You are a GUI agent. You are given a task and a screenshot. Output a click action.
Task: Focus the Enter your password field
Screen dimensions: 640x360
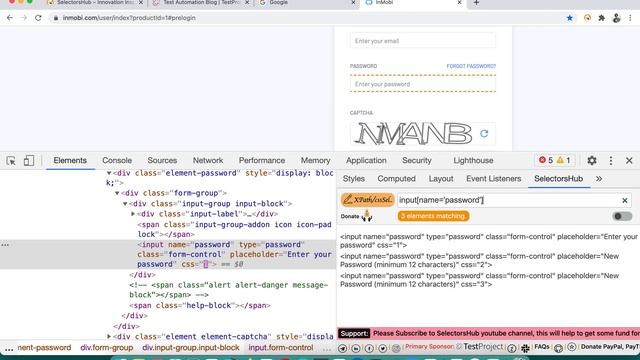pos(423,84)
